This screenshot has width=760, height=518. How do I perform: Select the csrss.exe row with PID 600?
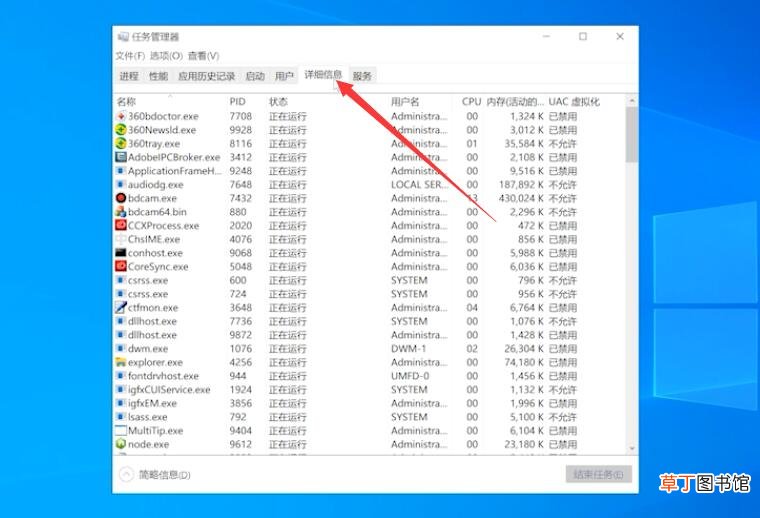click(x=370, y=280)
